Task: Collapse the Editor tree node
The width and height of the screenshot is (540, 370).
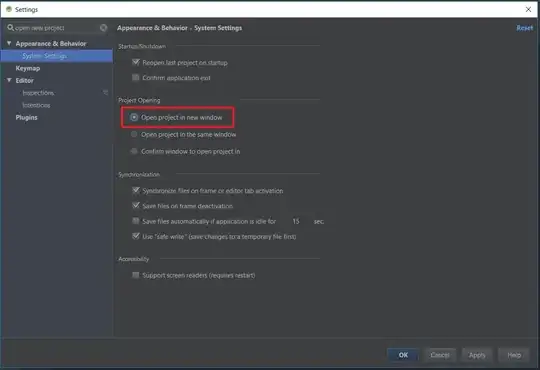Action: 9,80
